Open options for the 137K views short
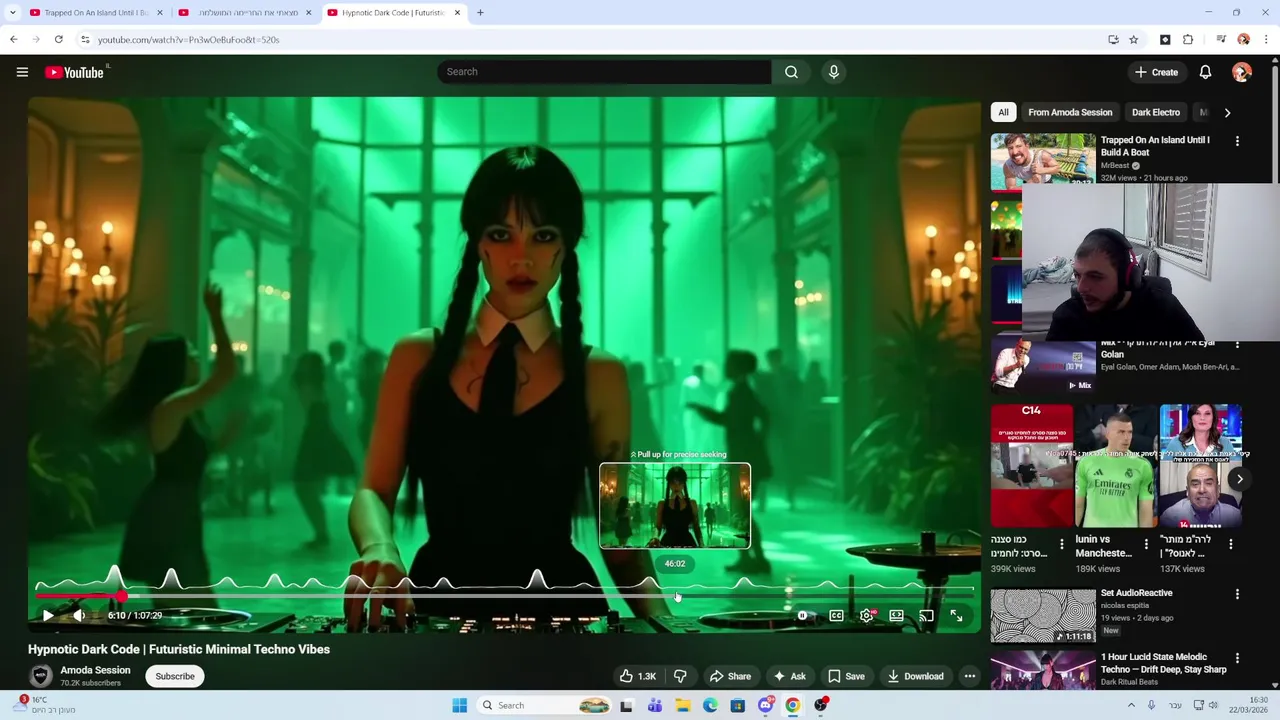 [1231, 545]
